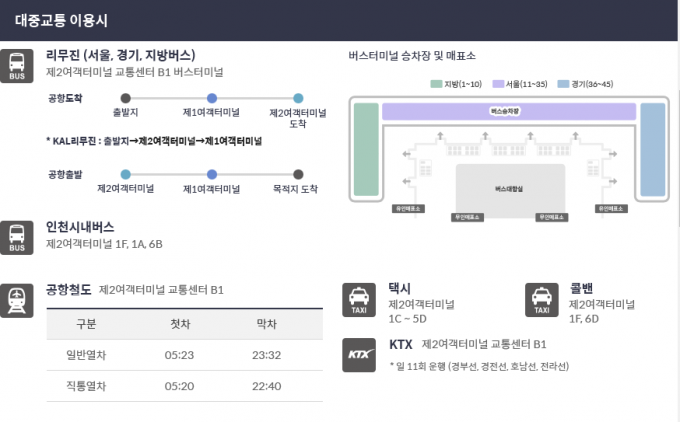The width and height of the screenshot is (680, 422).
Task: Click the 버스대합실 area on map
Action: tap(510, 188)
